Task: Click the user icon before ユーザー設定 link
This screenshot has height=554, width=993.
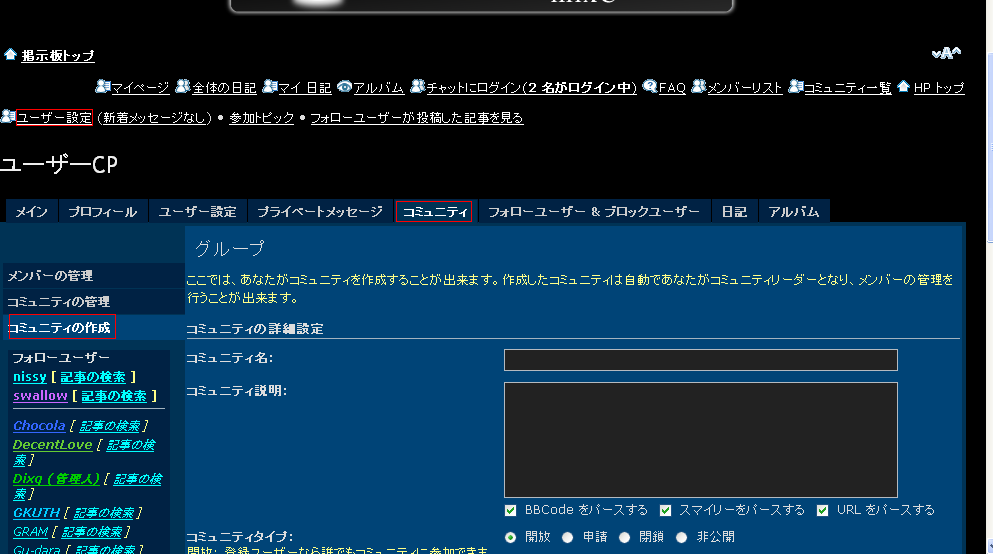Action: click(8, 116)
